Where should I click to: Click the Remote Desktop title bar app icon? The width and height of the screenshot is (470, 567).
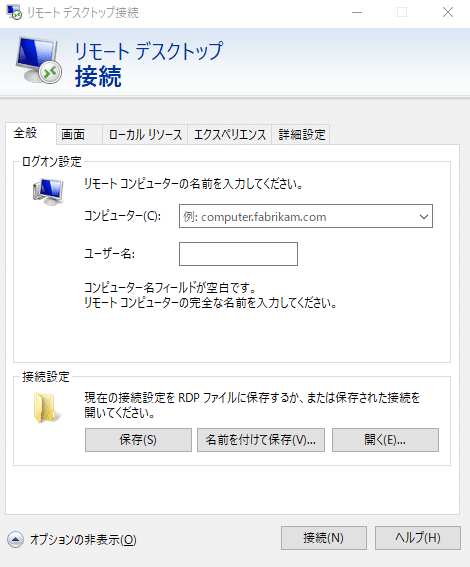pos(14,12)
